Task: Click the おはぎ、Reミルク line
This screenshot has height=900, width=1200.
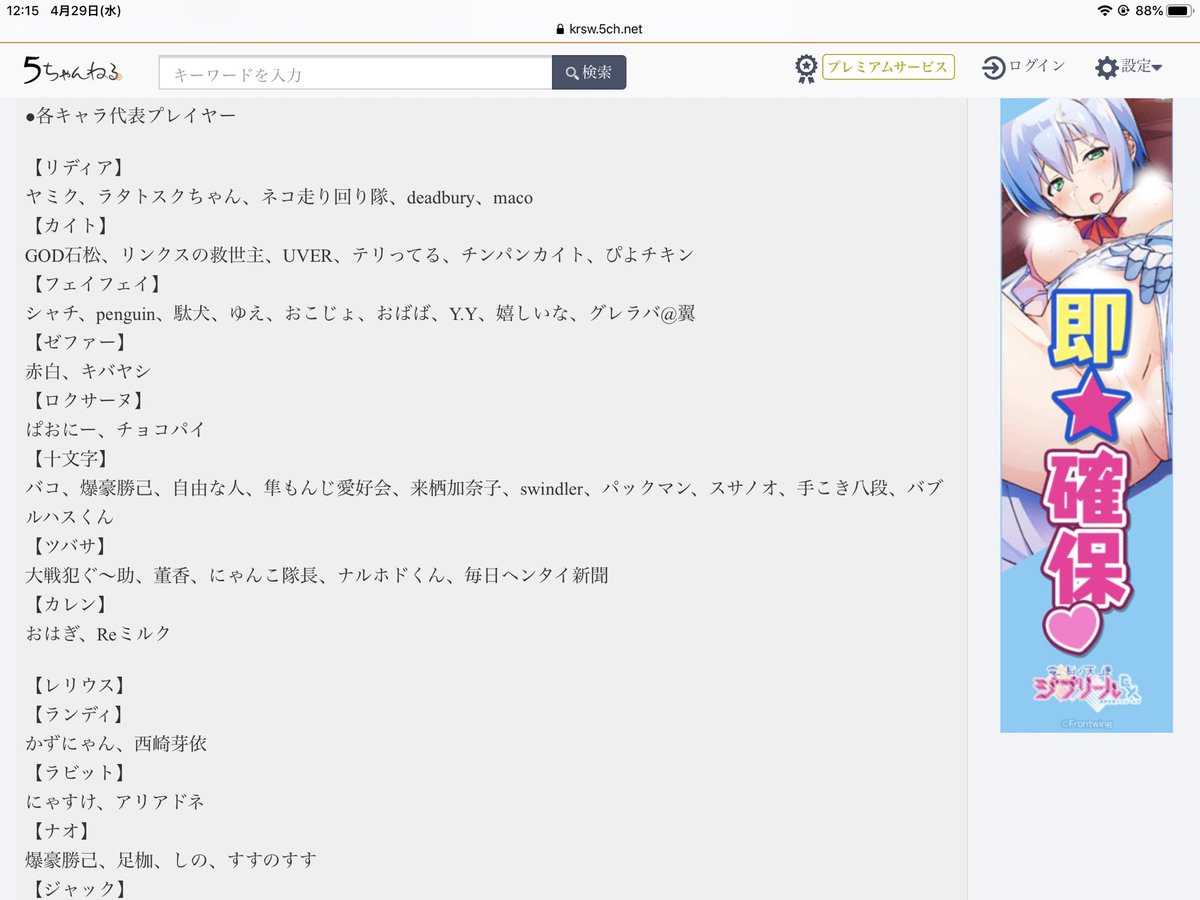Action: tap(98, 633)
